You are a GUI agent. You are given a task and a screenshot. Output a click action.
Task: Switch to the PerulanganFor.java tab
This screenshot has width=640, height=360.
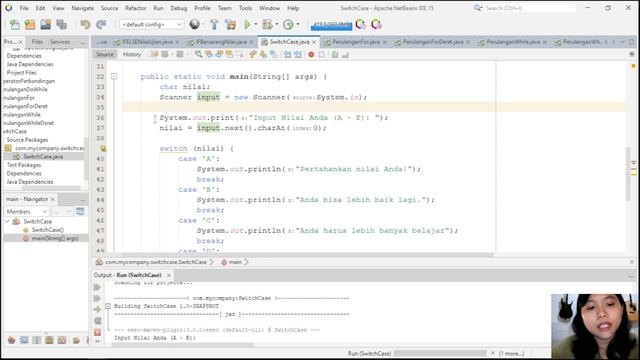pyautogui.click(x=356, y=42)
